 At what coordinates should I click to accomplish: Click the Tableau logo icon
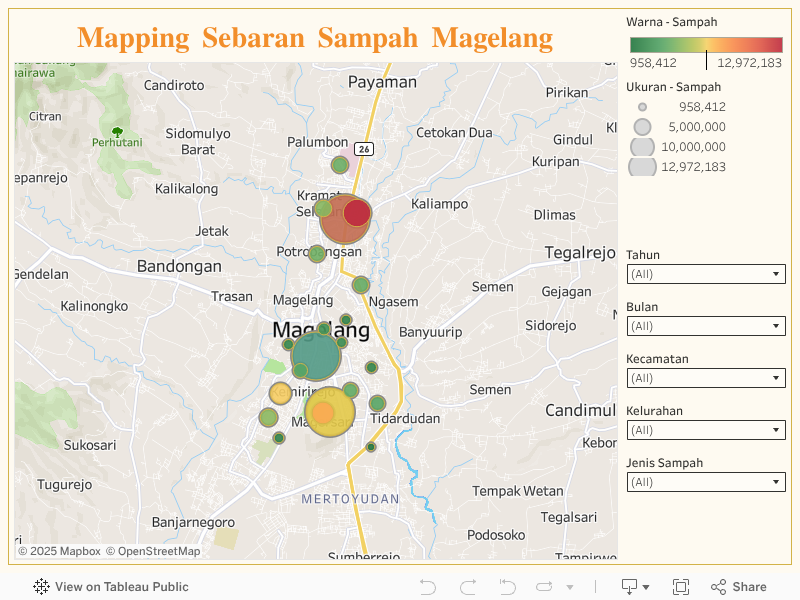(x=41, y=587)
